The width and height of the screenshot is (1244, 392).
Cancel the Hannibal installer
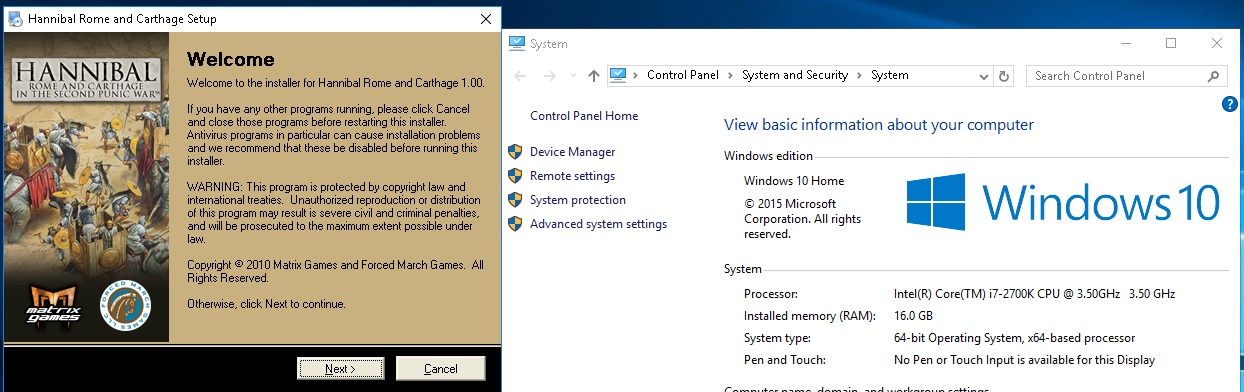pyautogui.click(x=441, y=369)
